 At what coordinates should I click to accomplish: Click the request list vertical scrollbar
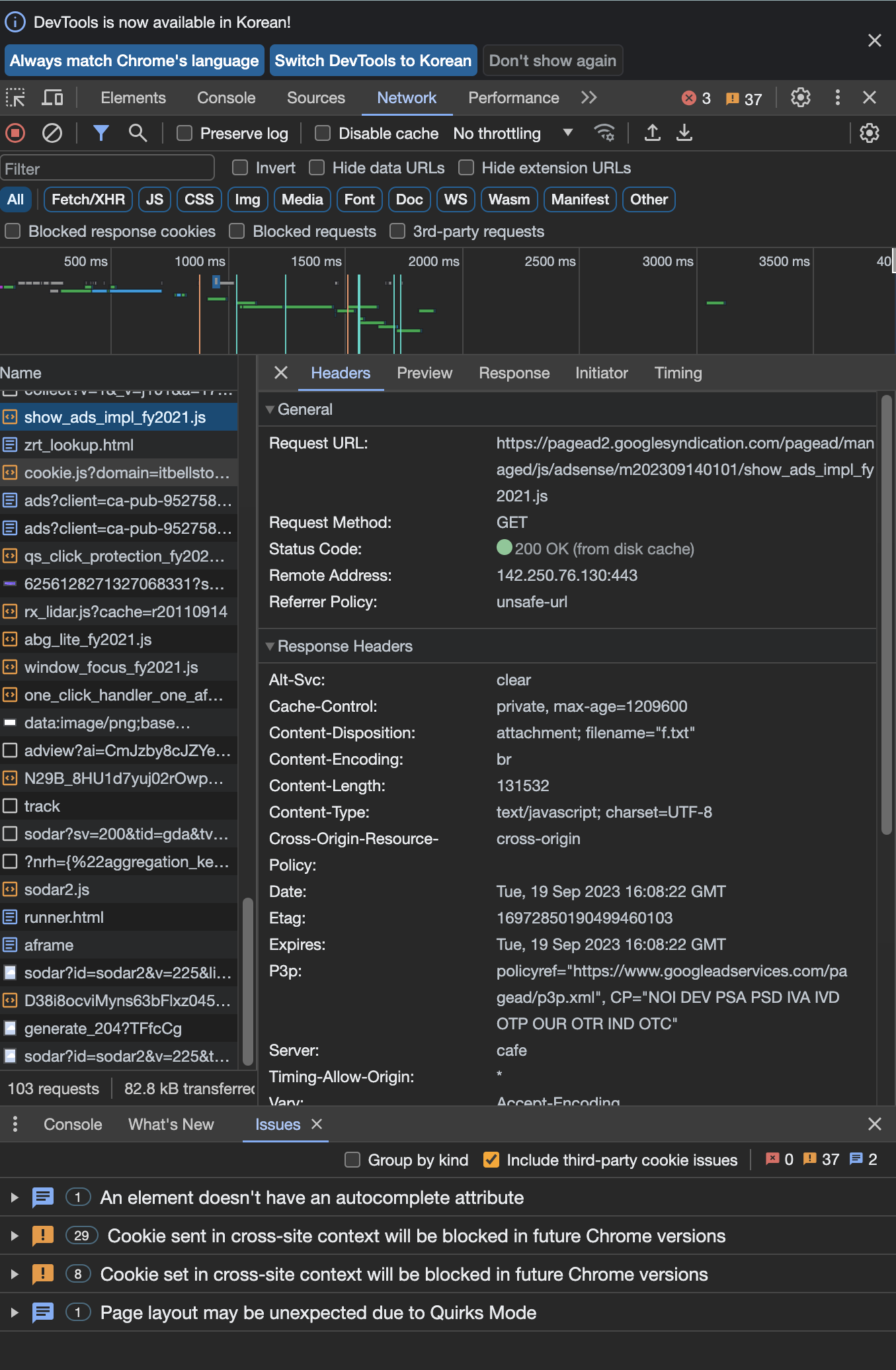(x=248, y=980)
